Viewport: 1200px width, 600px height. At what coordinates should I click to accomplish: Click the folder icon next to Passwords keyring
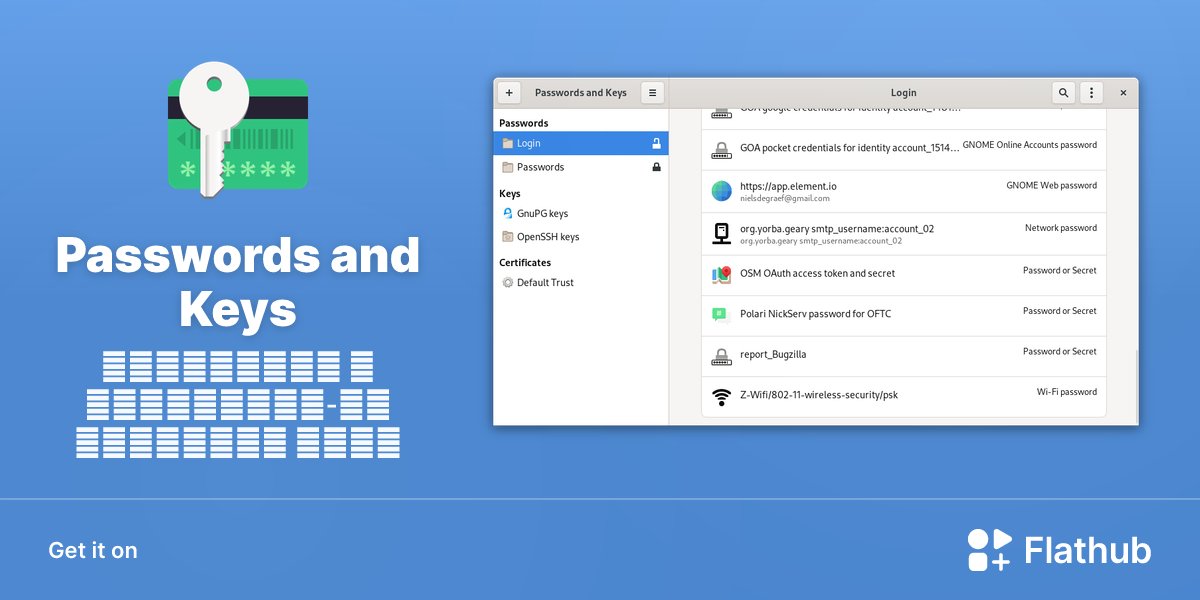click(x=508, y=167)
